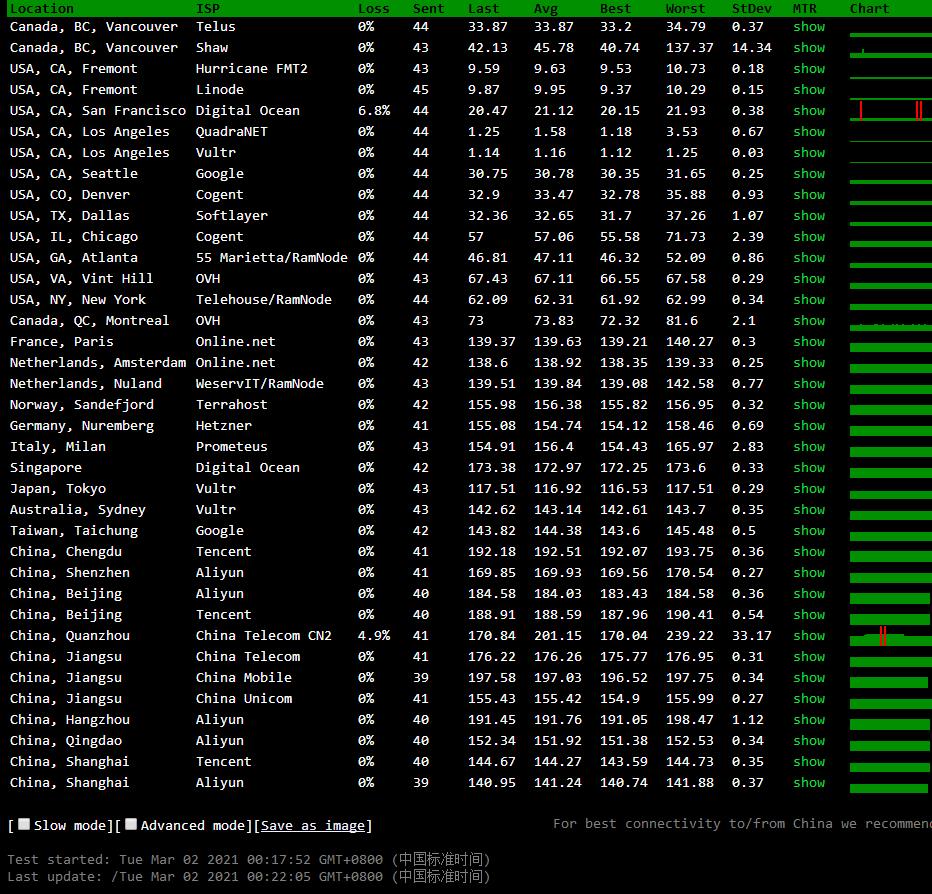Show MTR for Chengdu Tencent
This screenshot has height=894, width=932.
point(808,552)
